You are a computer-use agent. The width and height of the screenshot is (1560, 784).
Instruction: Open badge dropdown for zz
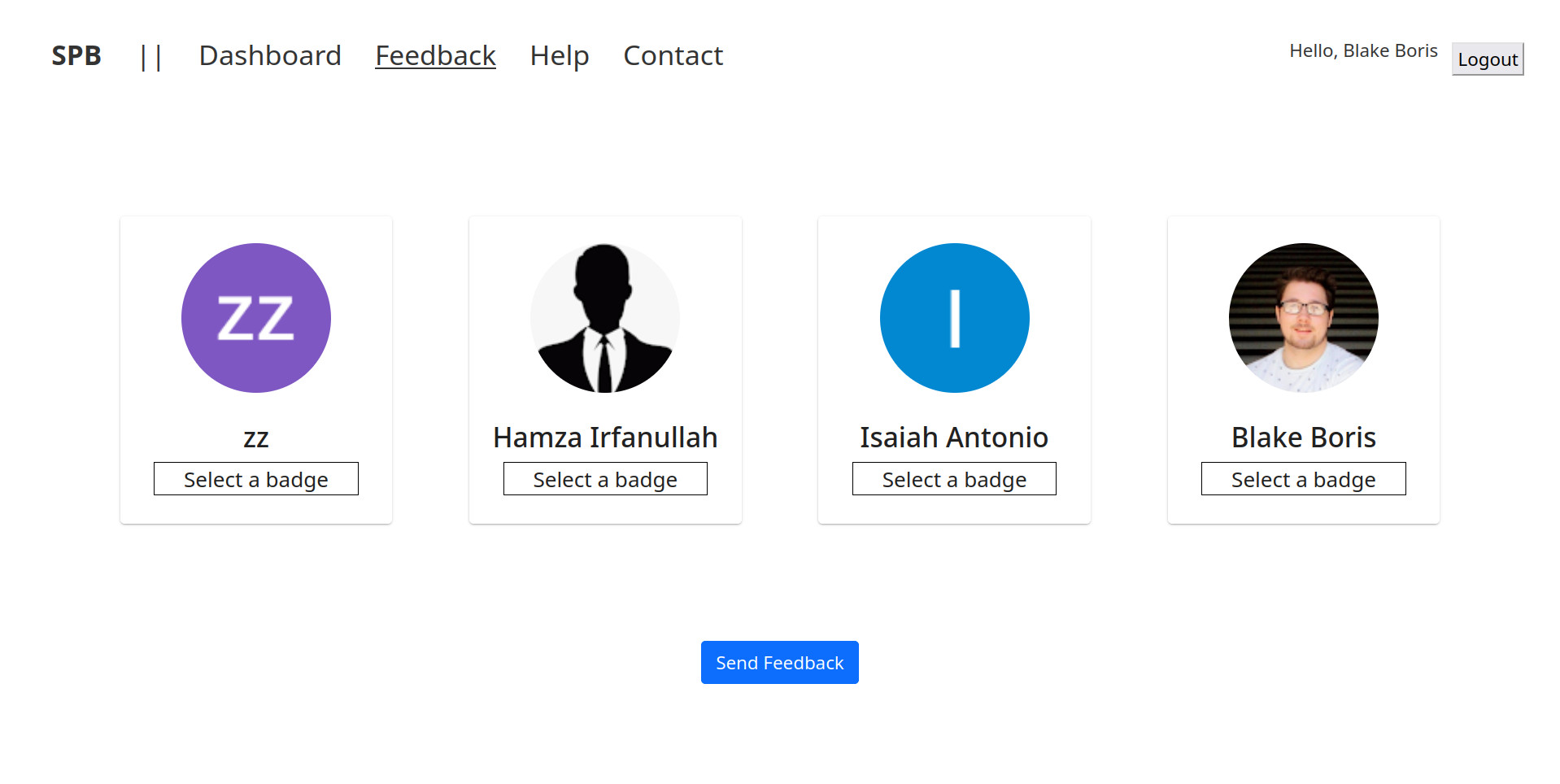coord(255,479)
